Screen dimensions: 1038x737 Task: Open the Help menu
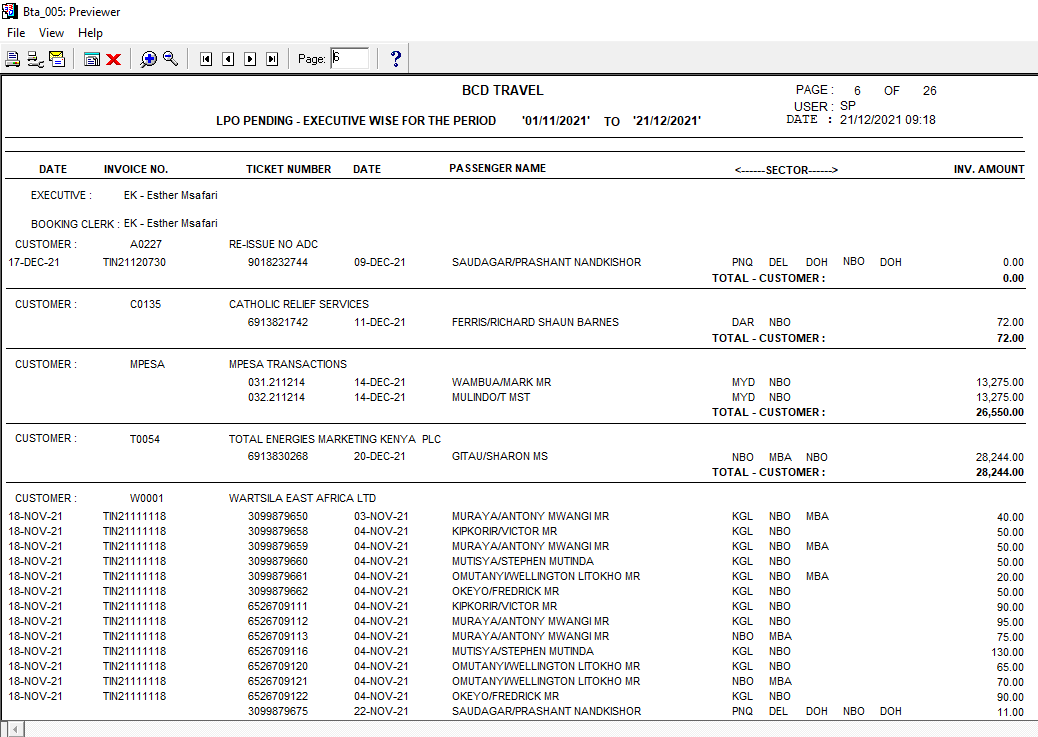click(x=90, y=32)
